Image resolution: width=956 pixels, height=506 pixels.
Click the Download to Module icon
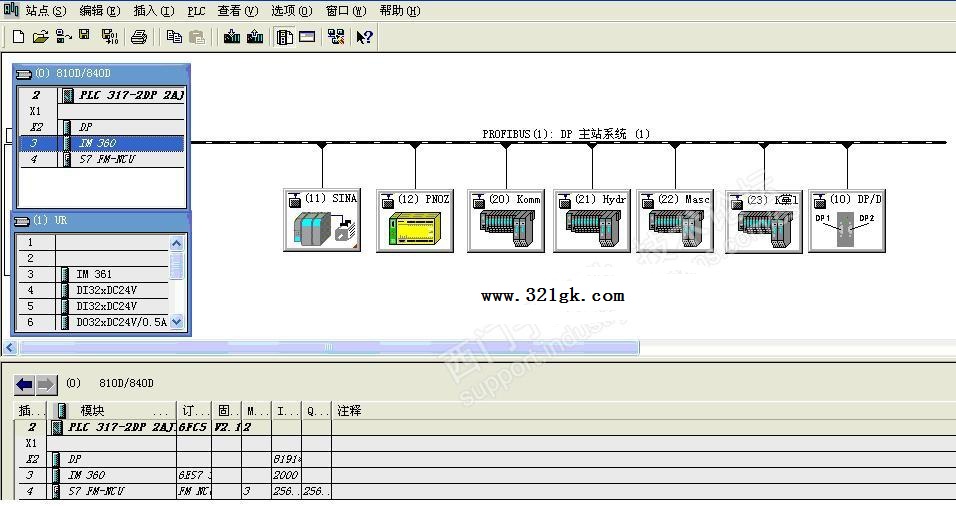click(x=232, y=37)
